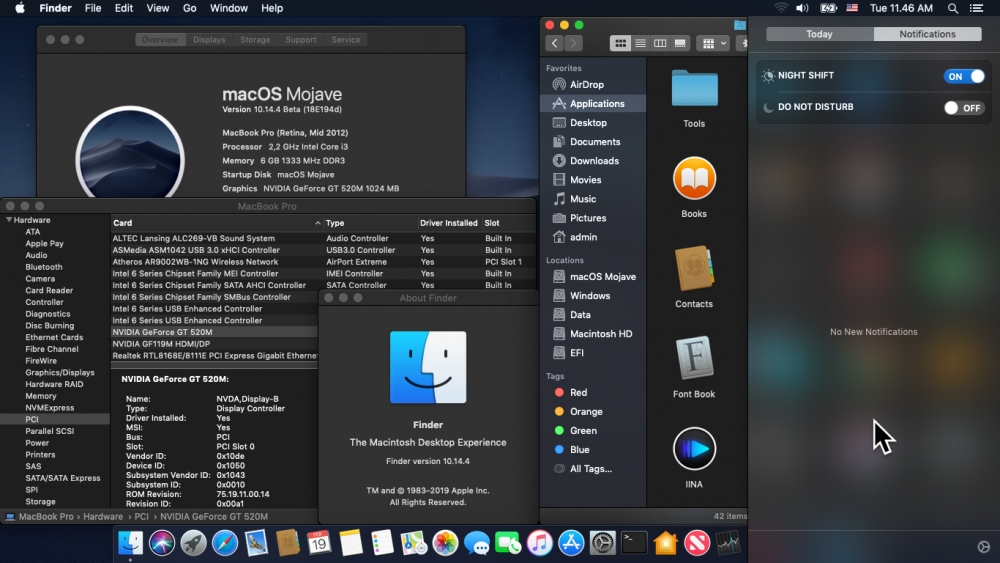Select Downloads in Finder sidebar

(x=594, y=161)
